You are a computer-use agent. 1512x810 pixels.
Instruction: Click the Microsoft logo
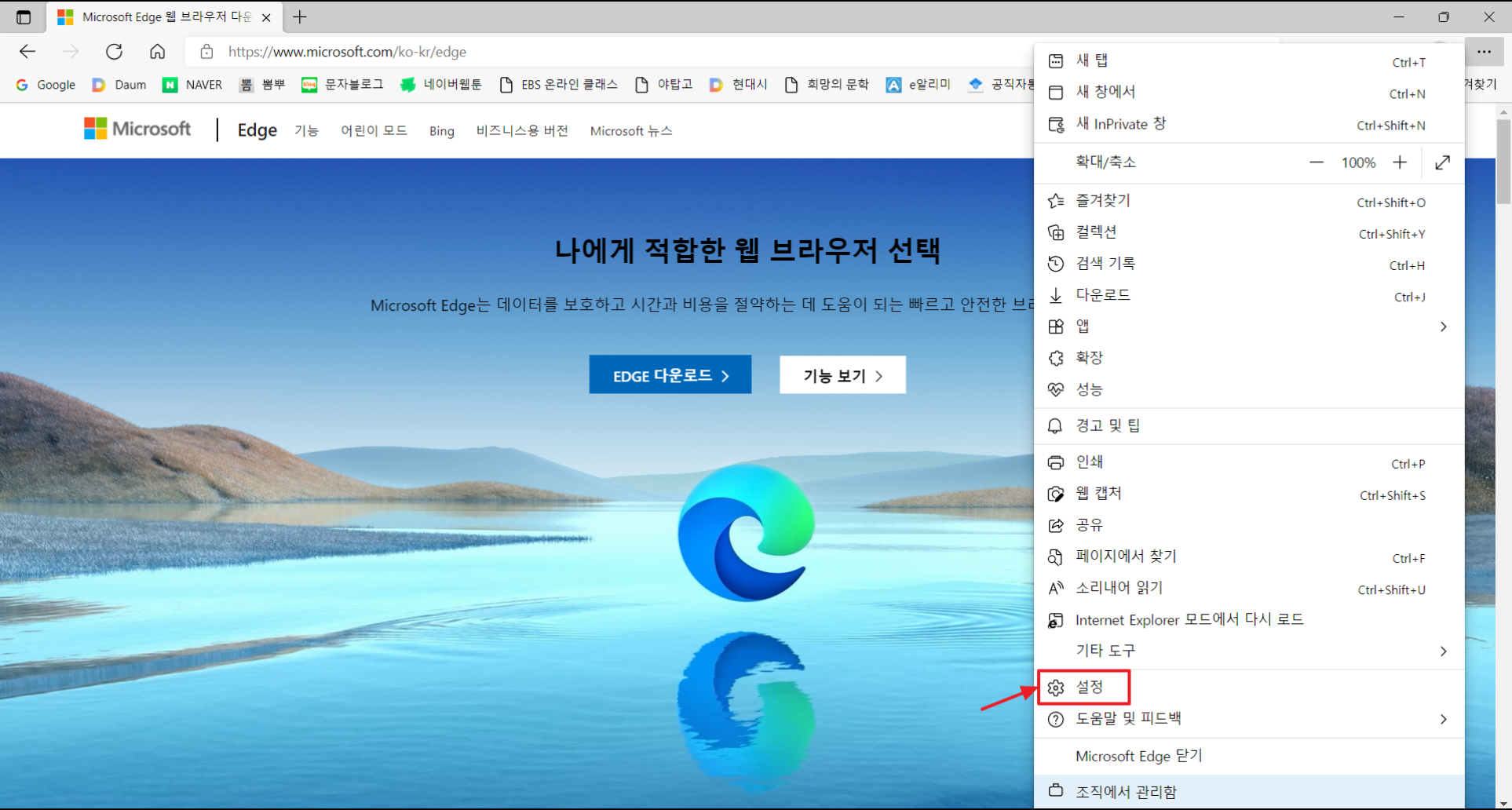point(137,129)
